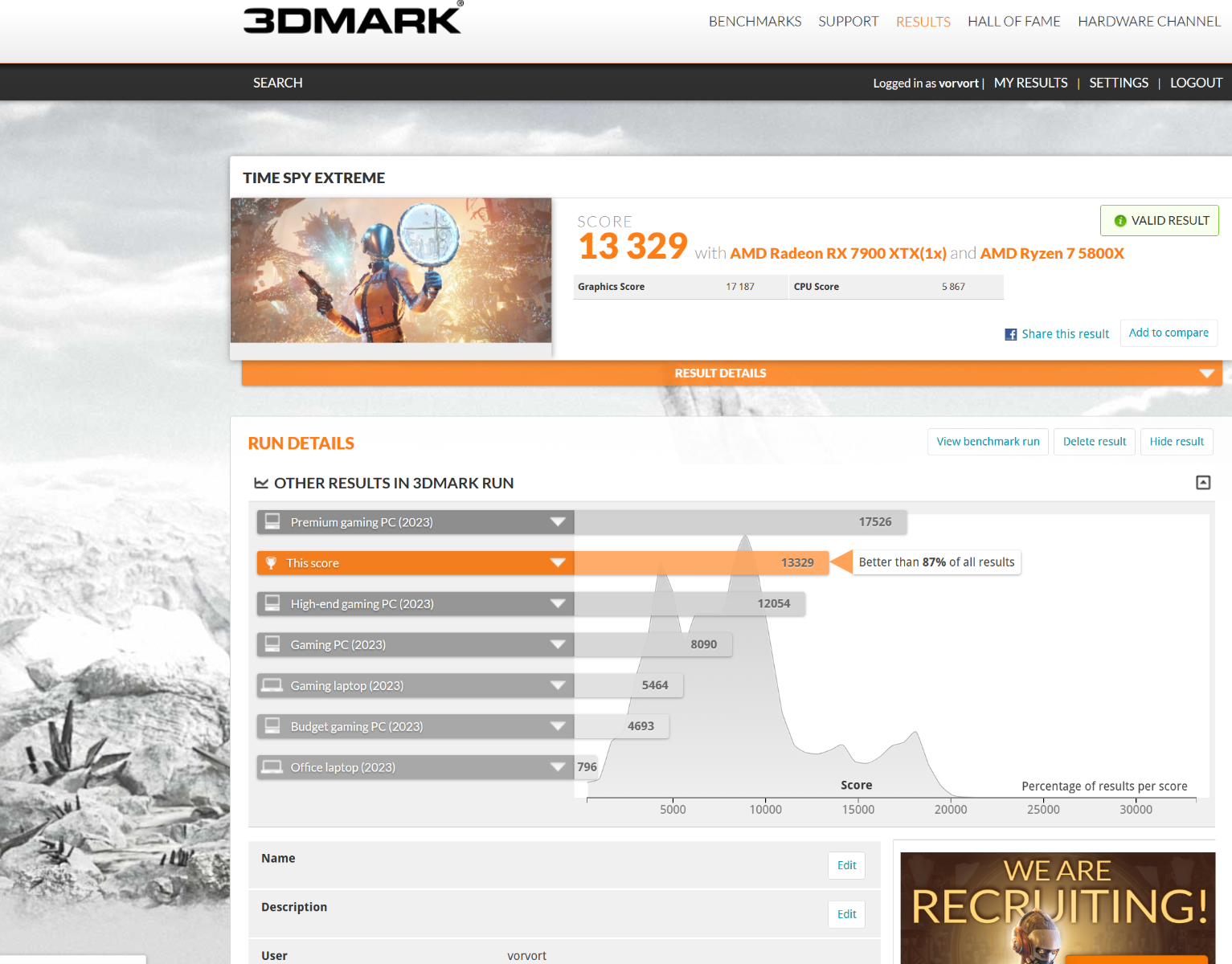Click Hide result button

1177,442
